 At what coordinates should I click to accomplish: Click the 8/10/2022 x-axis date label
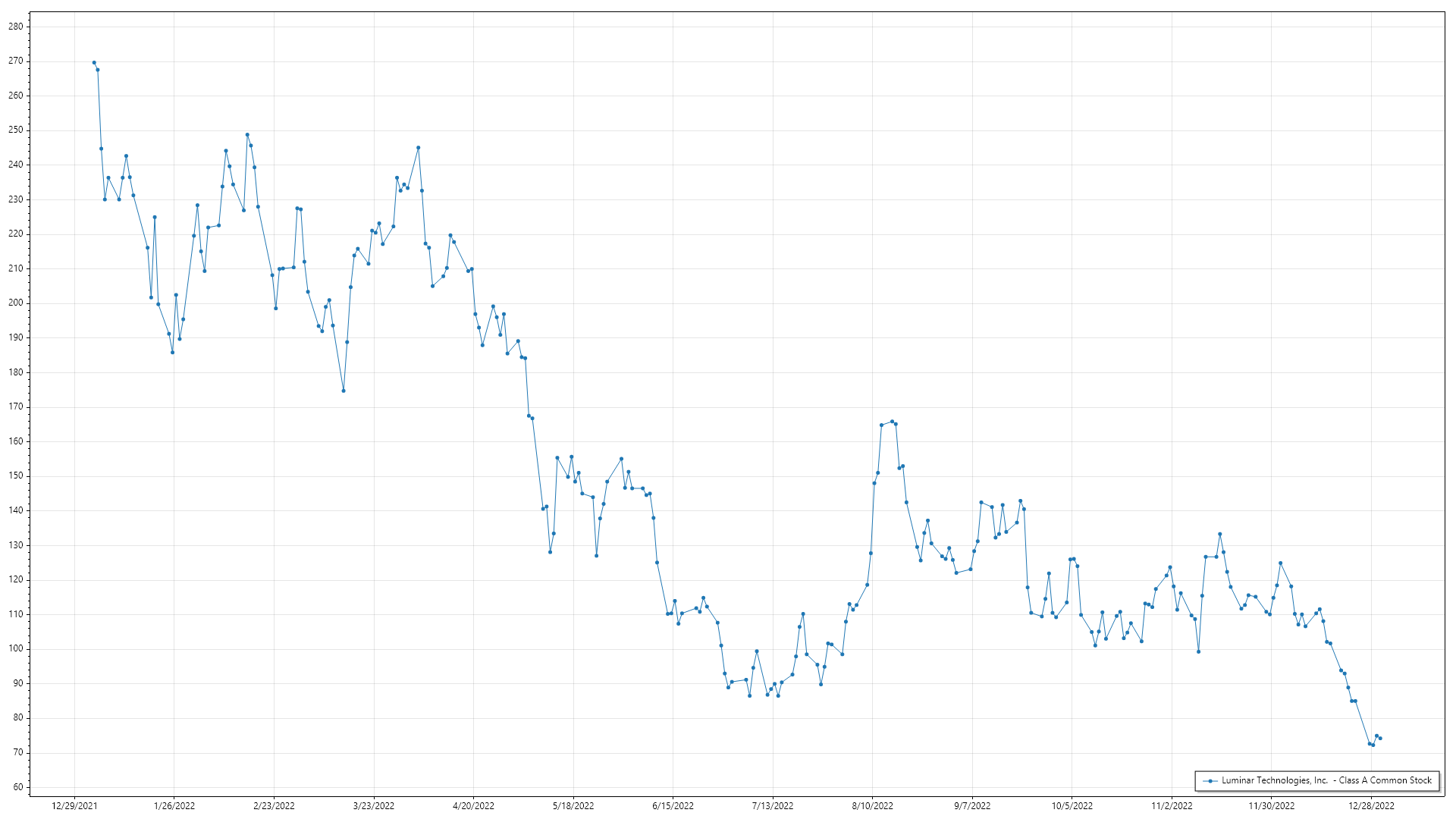(x=872, y=806)
